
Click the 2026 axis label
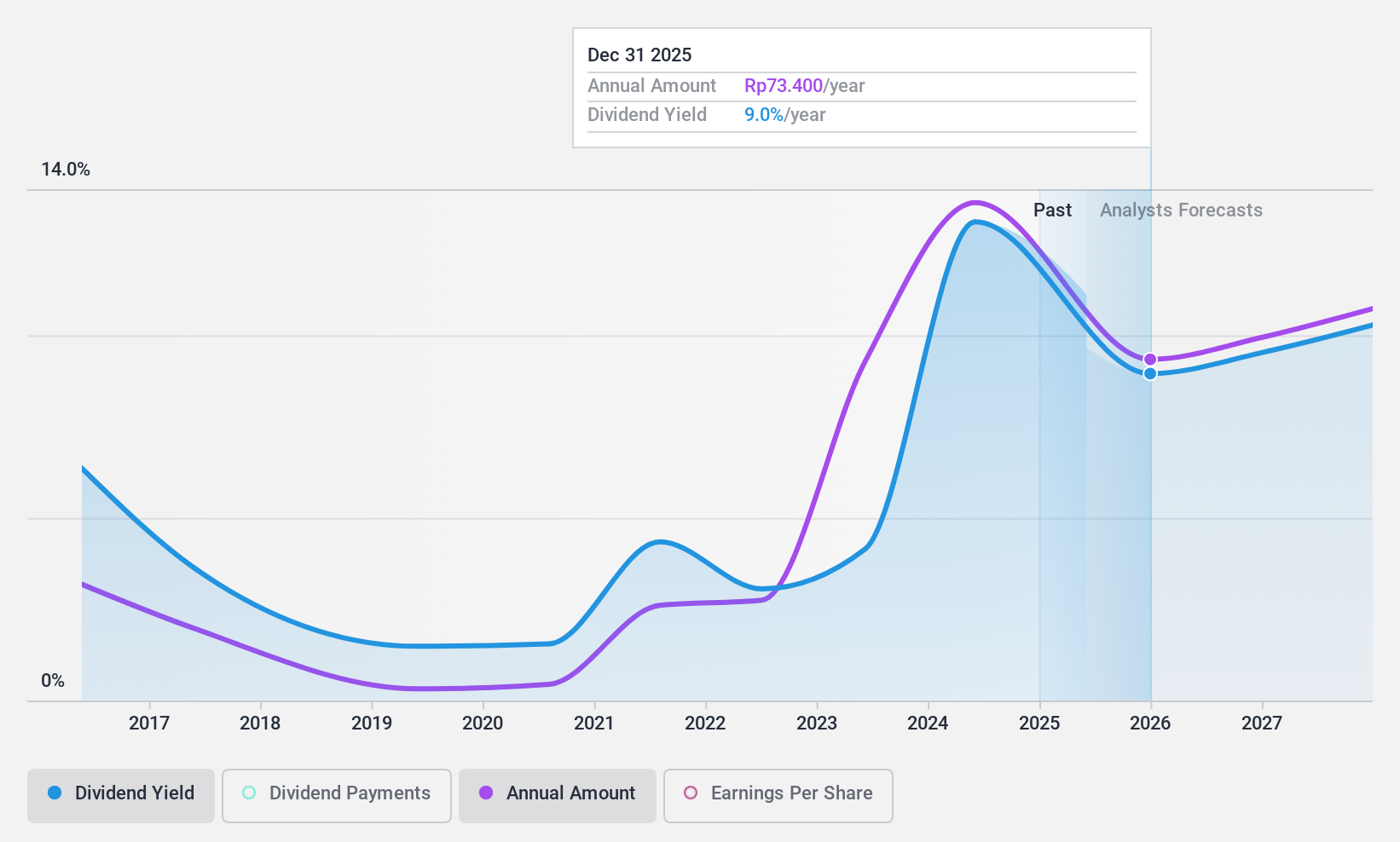pyautogui.click(x=1150, y=724)
